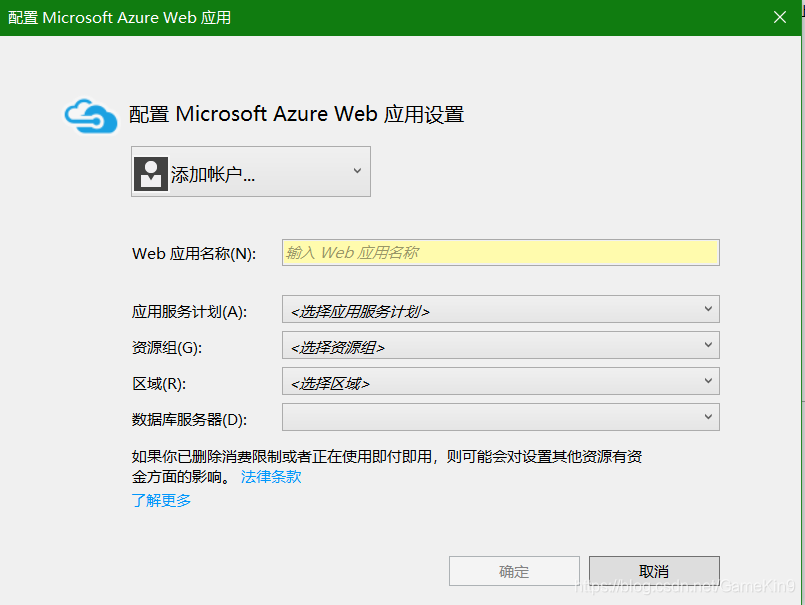Image resolution: width=805 pixels, height=605 pixels.
Task: Click the 配置 Microsoft Azure Web 应用设置 heading
Action: [x=296, y=114]
